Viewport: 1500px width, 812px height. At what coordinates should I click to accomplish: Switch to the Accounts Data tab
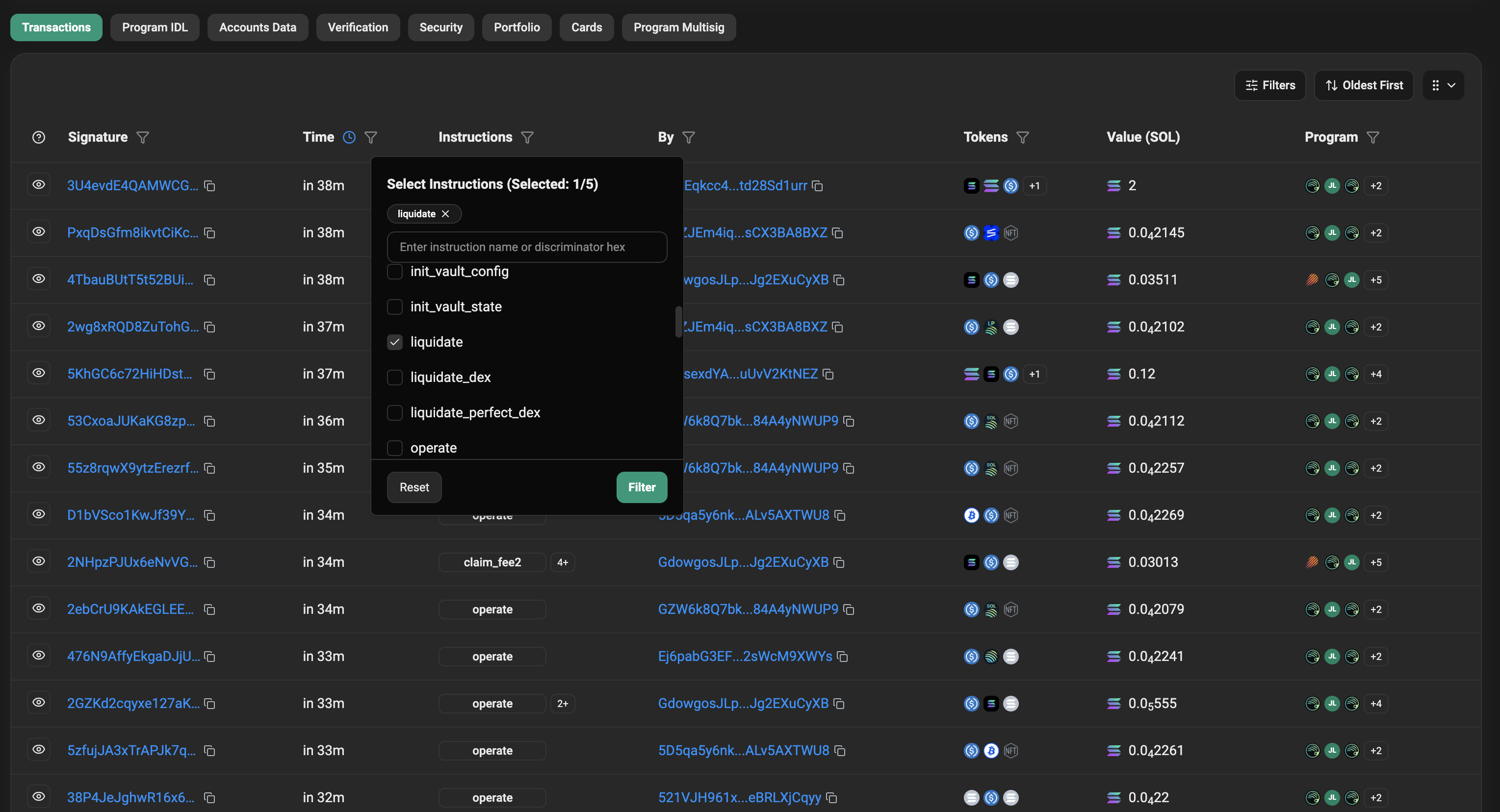pos(258,27)
